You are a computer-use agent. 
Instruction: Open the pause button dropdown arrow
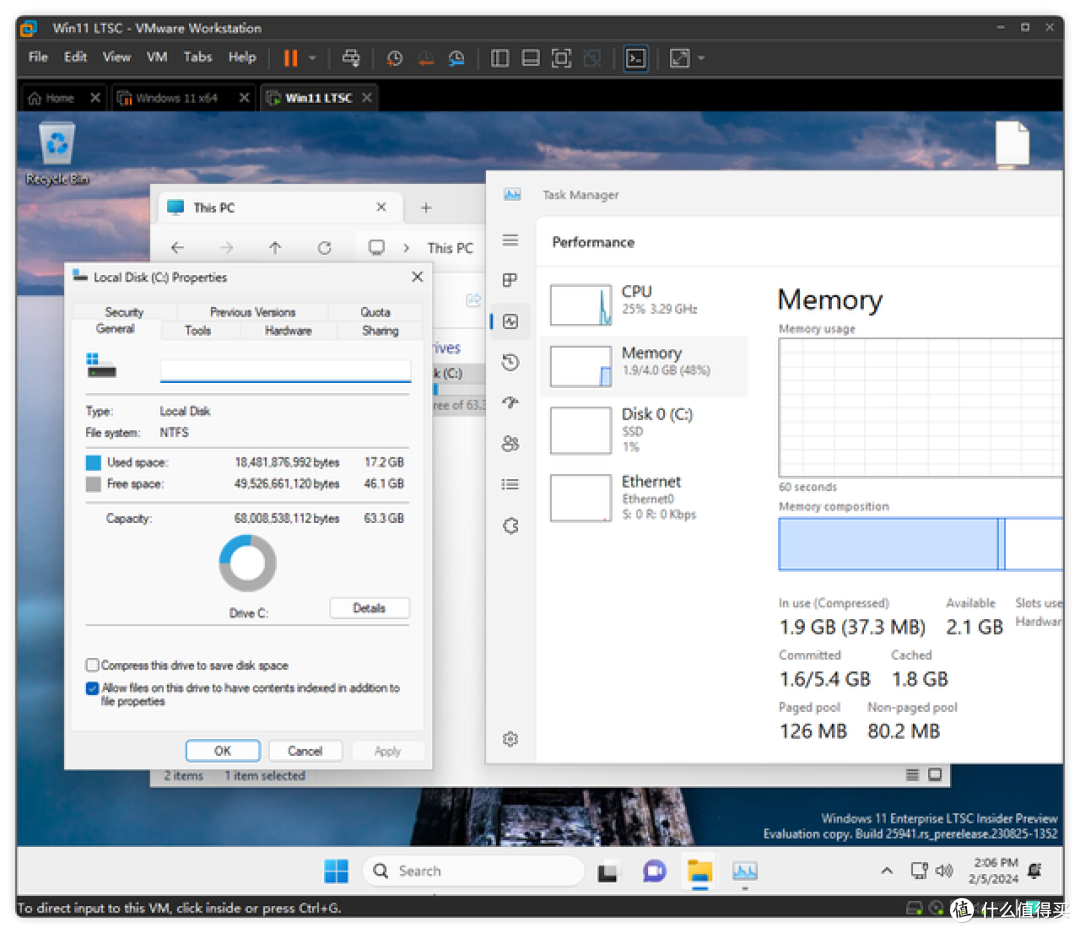[x=312, y=58]
